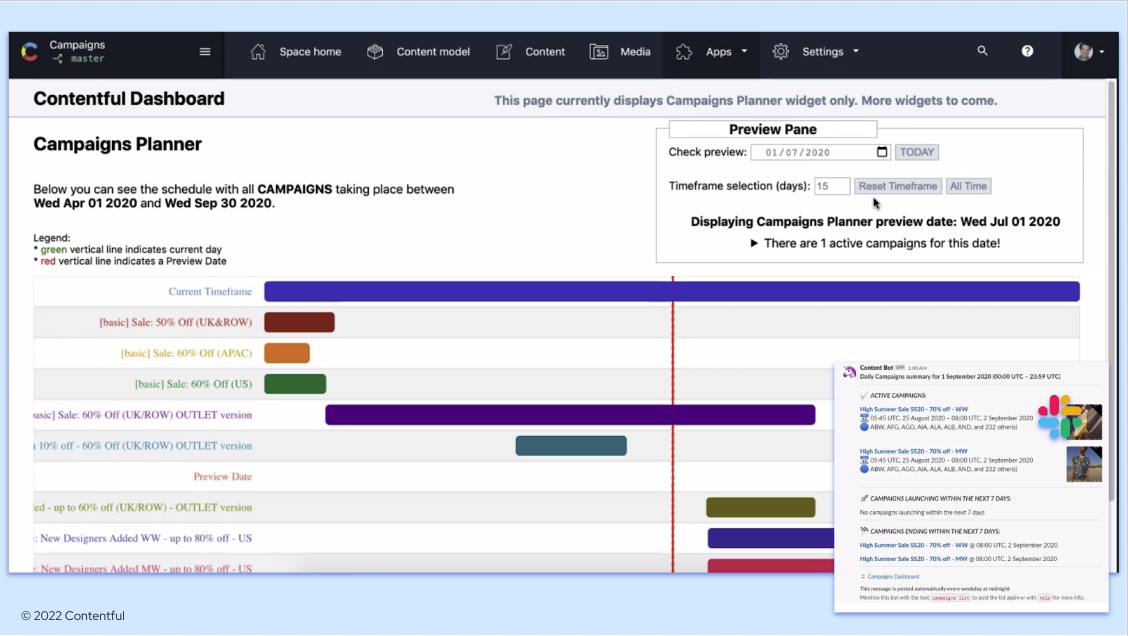1128x636 pixels.
Task: Click High Summer Sale WW ending-soon link
Action: 914,545
